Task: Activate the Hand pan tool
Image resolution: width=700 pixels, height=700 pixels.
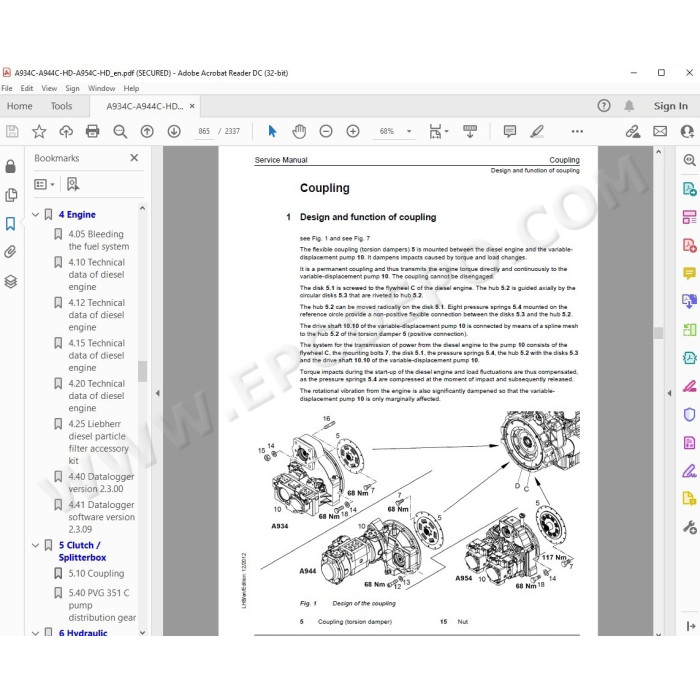Action: click(x=299, y=131)
